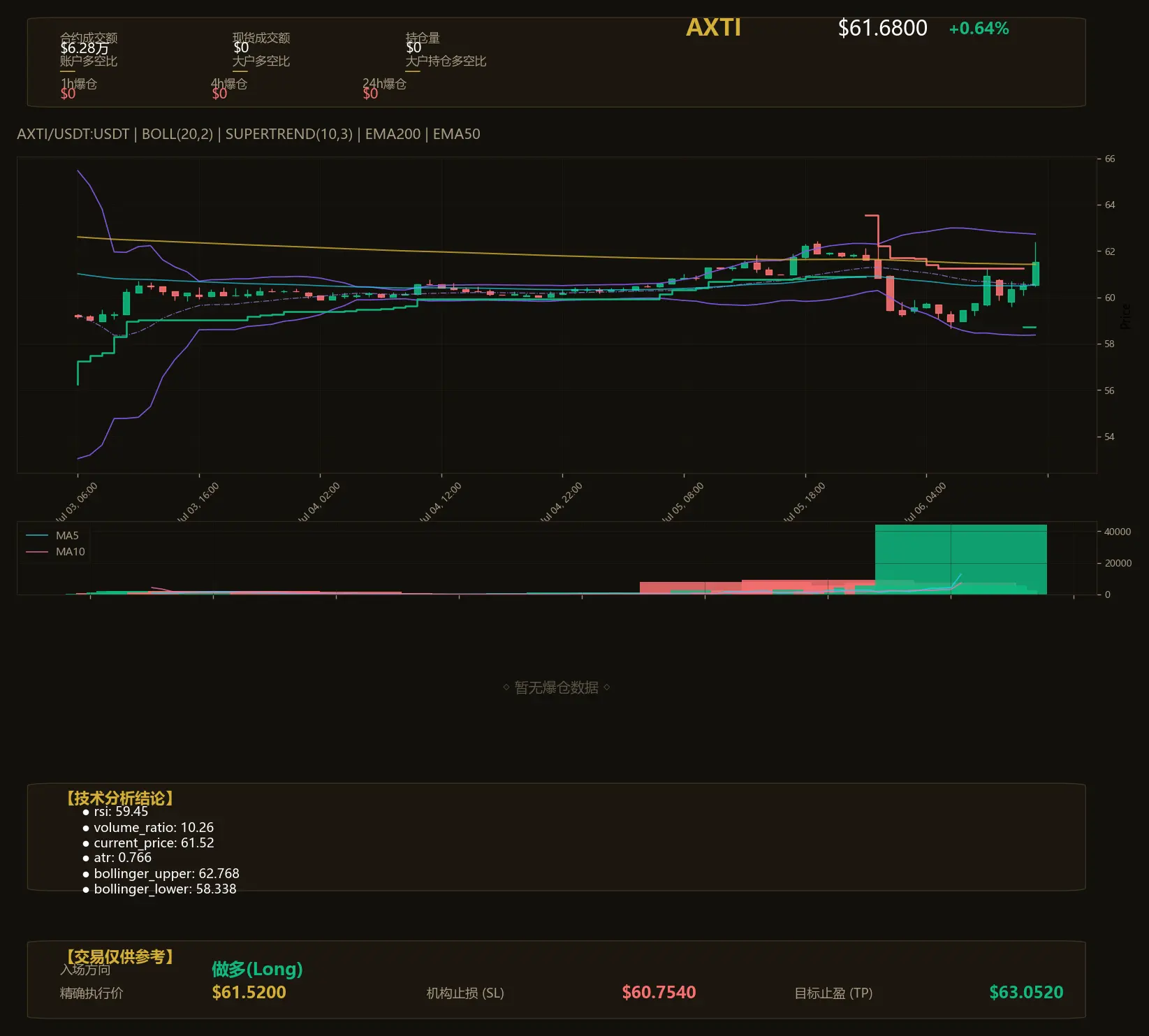
Task: Select the 20000 volume axis label
Action: click(1118, 563)
